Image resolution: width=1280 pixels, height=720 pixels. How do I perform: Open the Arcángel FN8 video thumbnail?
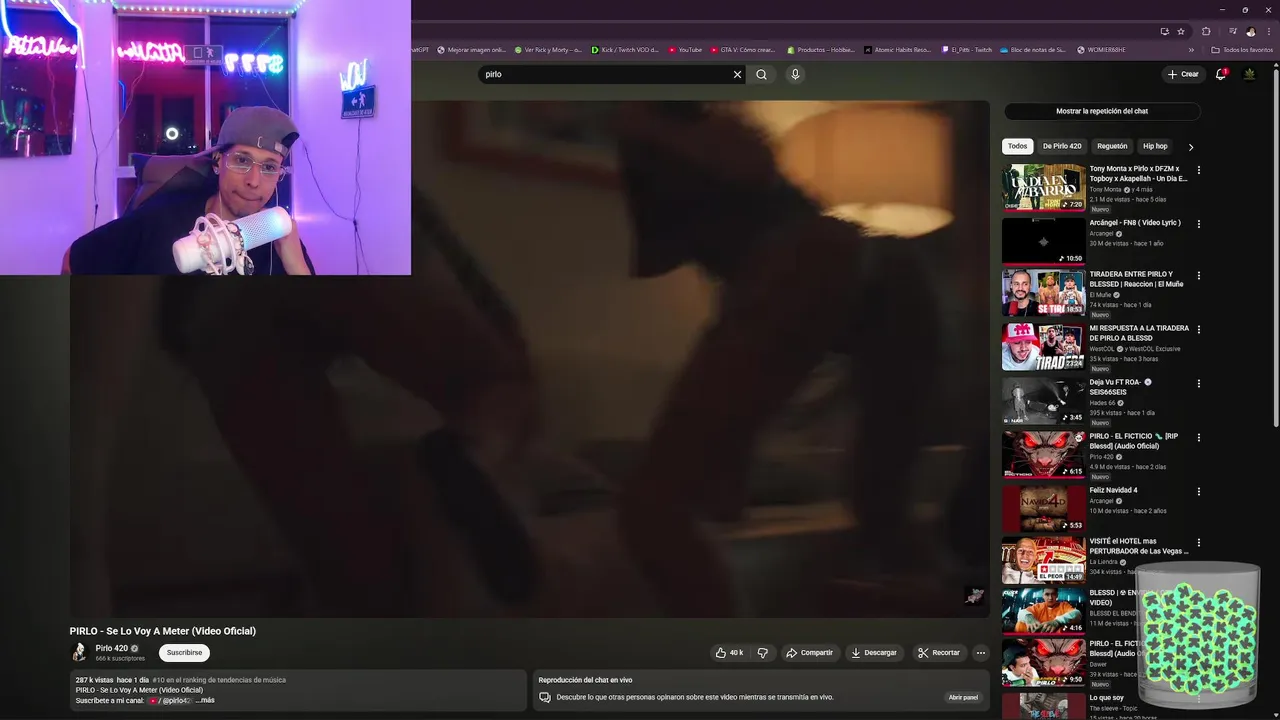pyautogui.click(x=1043, y=241)
